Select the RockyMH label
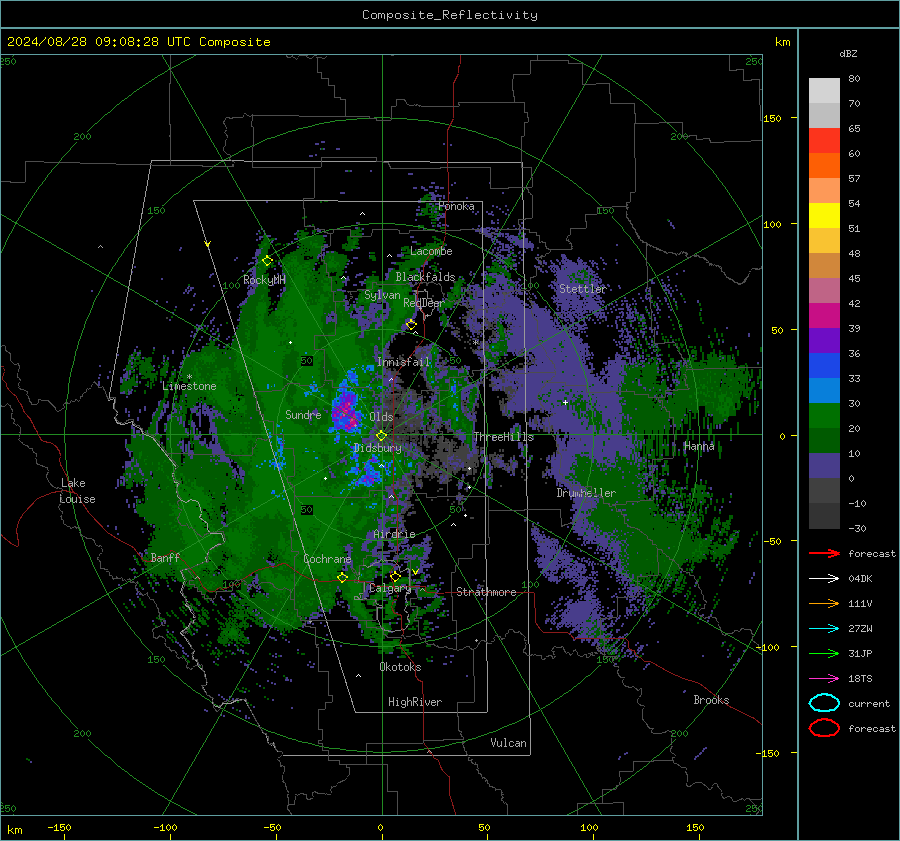The image size is (900, 841). 264,280
